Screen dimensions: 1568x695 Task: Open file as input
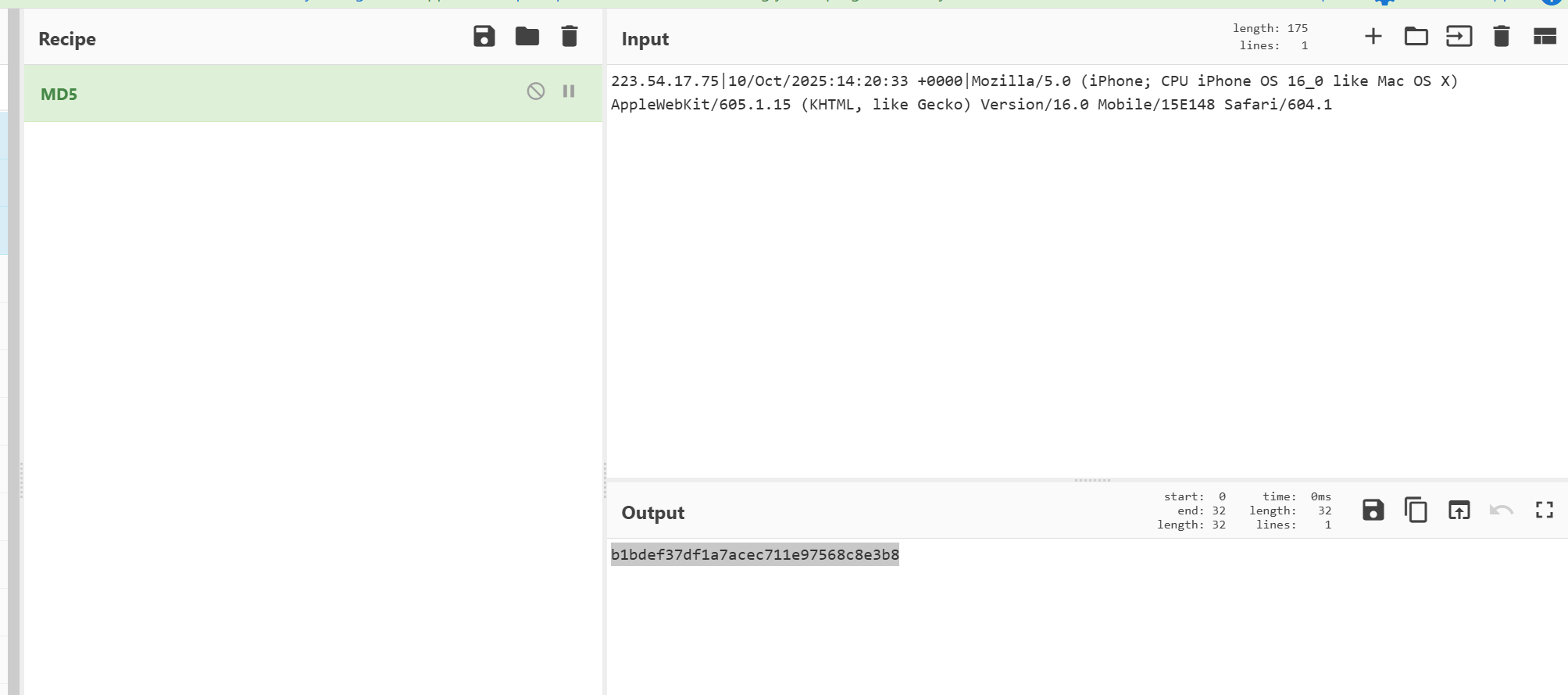tap(1459, 36)
